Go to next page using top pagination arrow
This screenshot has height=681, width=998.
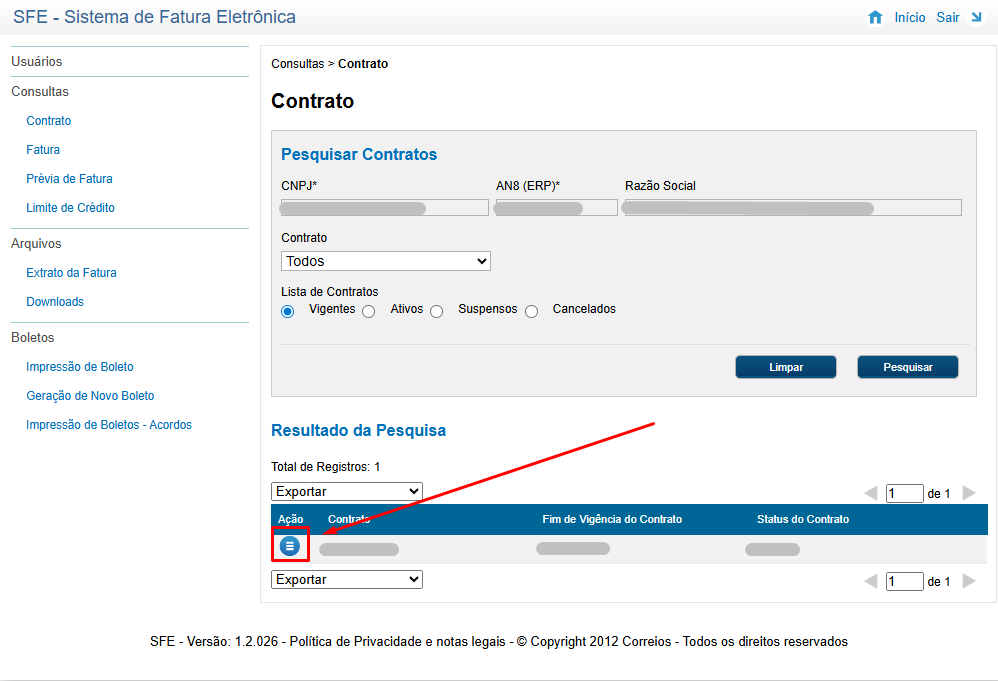click(968, 493)
